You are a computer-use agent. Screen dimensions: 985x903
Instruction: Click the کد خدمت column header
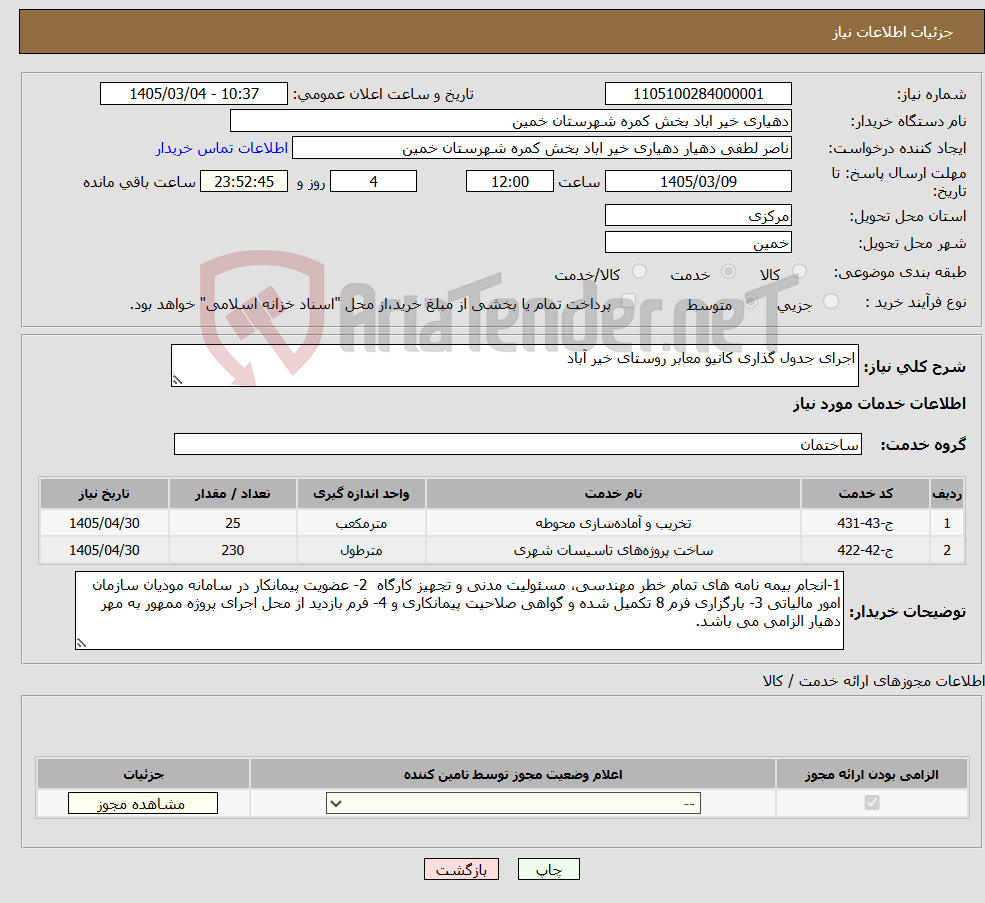point(865,494)
